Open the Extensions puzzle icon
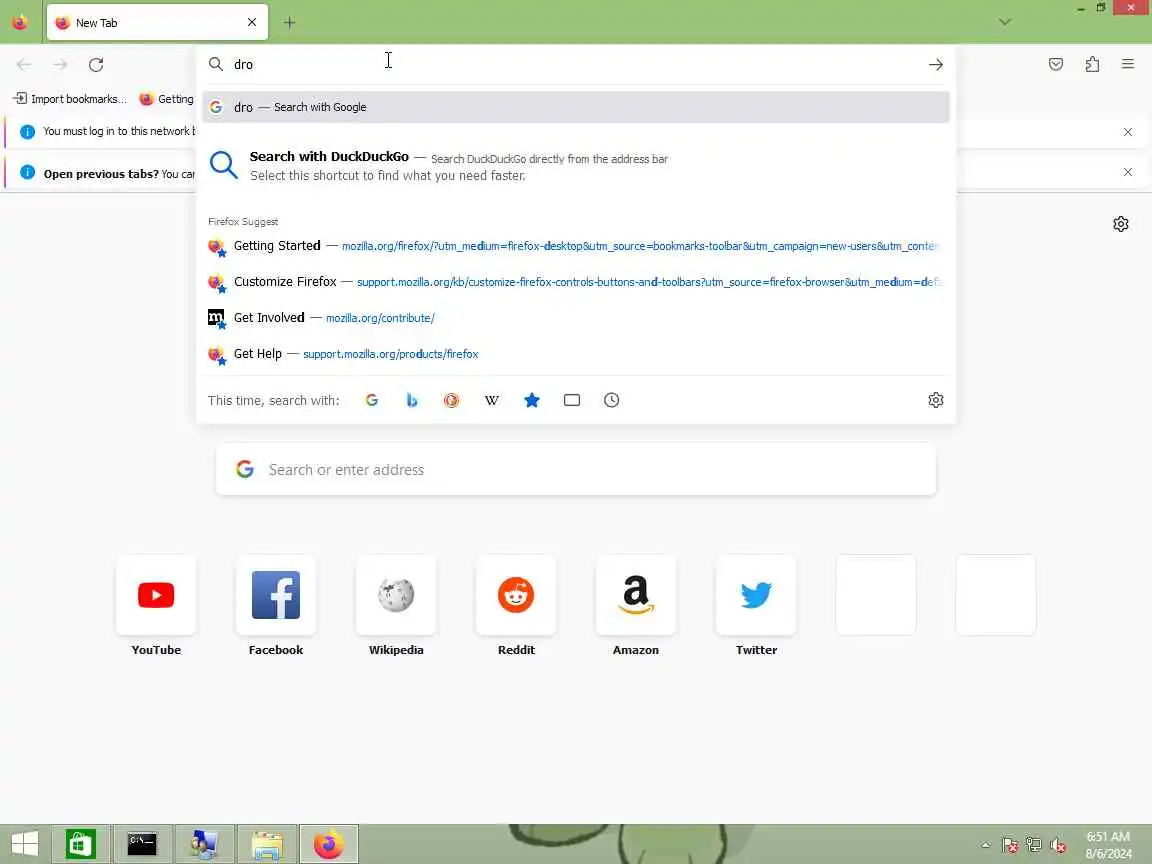Image resolution: width=1152 pixels, height=864 pixels. pyautogui.click(x=1092, y=65)
